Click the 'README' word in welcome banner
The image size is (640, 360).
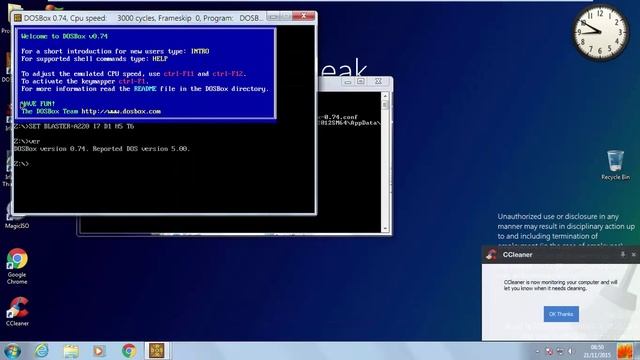click(x=145, y=89)
